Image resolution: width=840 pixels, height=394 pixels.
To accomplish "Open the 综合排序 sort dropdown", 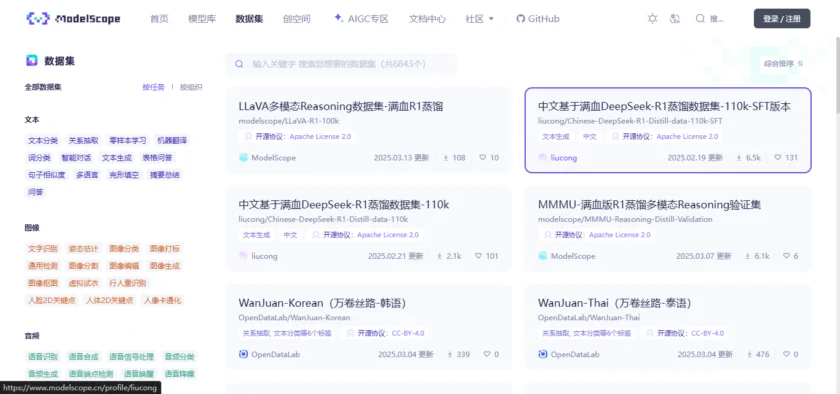I will 783,64.
